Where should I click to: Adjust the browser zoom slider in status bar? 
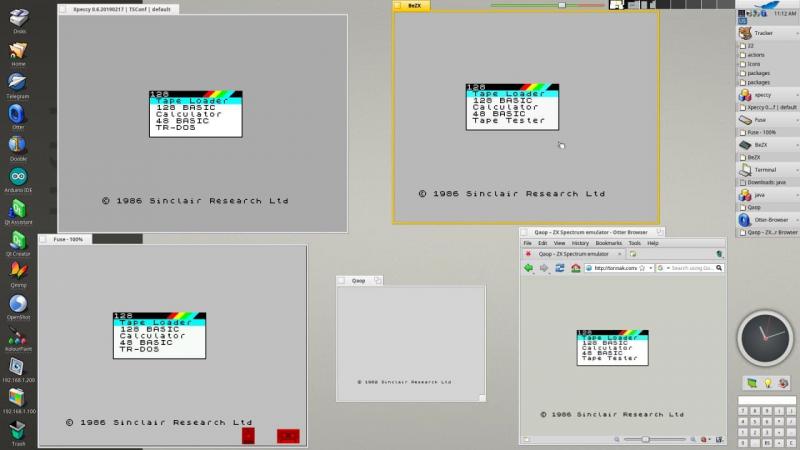[x=645, y=439]
